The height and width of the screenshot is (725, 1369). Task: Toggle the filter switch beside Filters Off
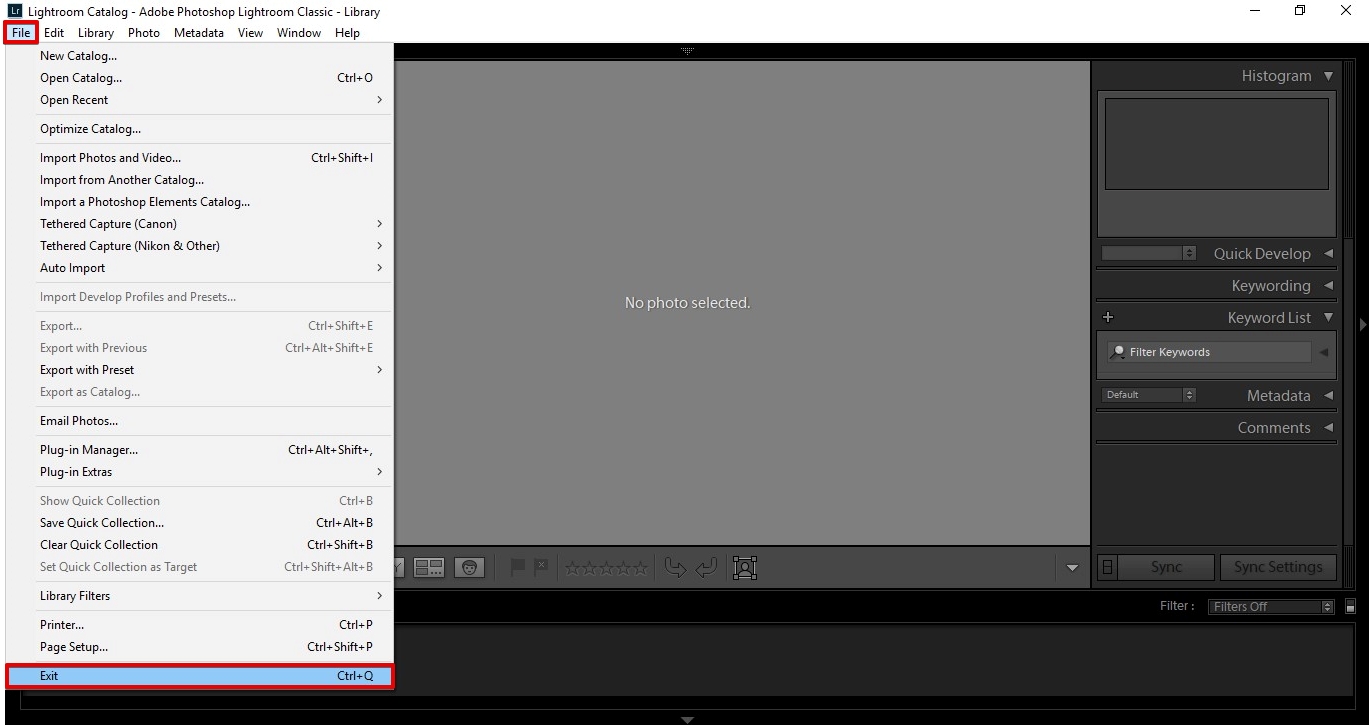1350,606
